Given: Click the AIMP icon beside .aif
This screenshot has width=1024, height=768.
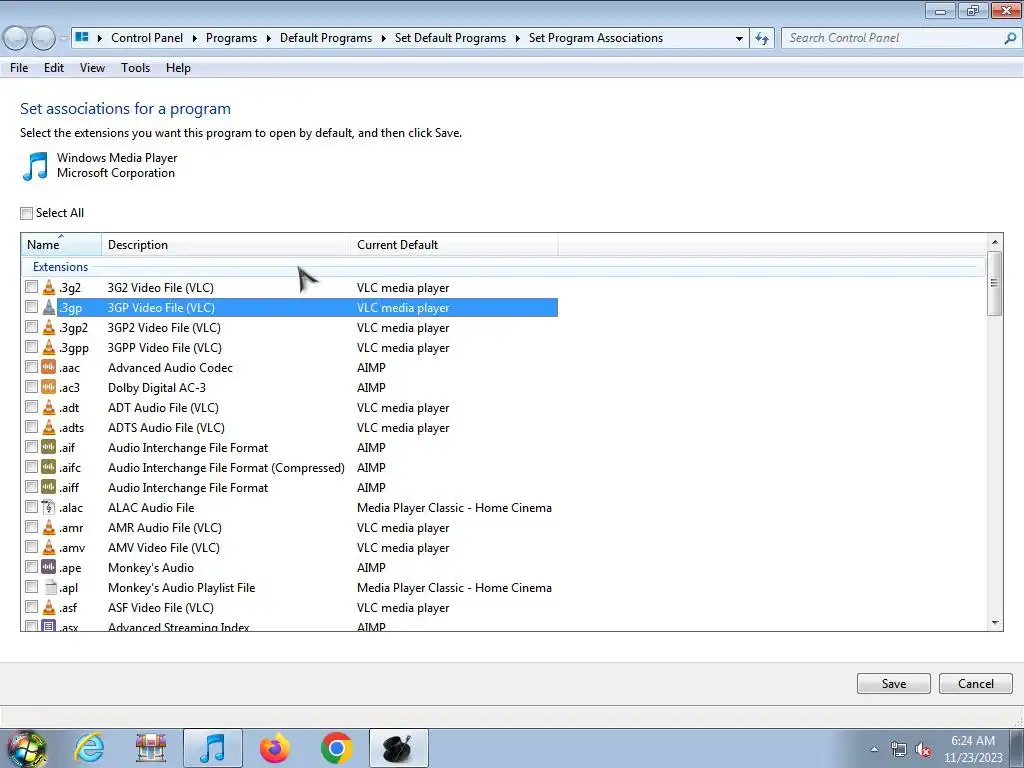Looking at the screenshot, I should [49, 447].
